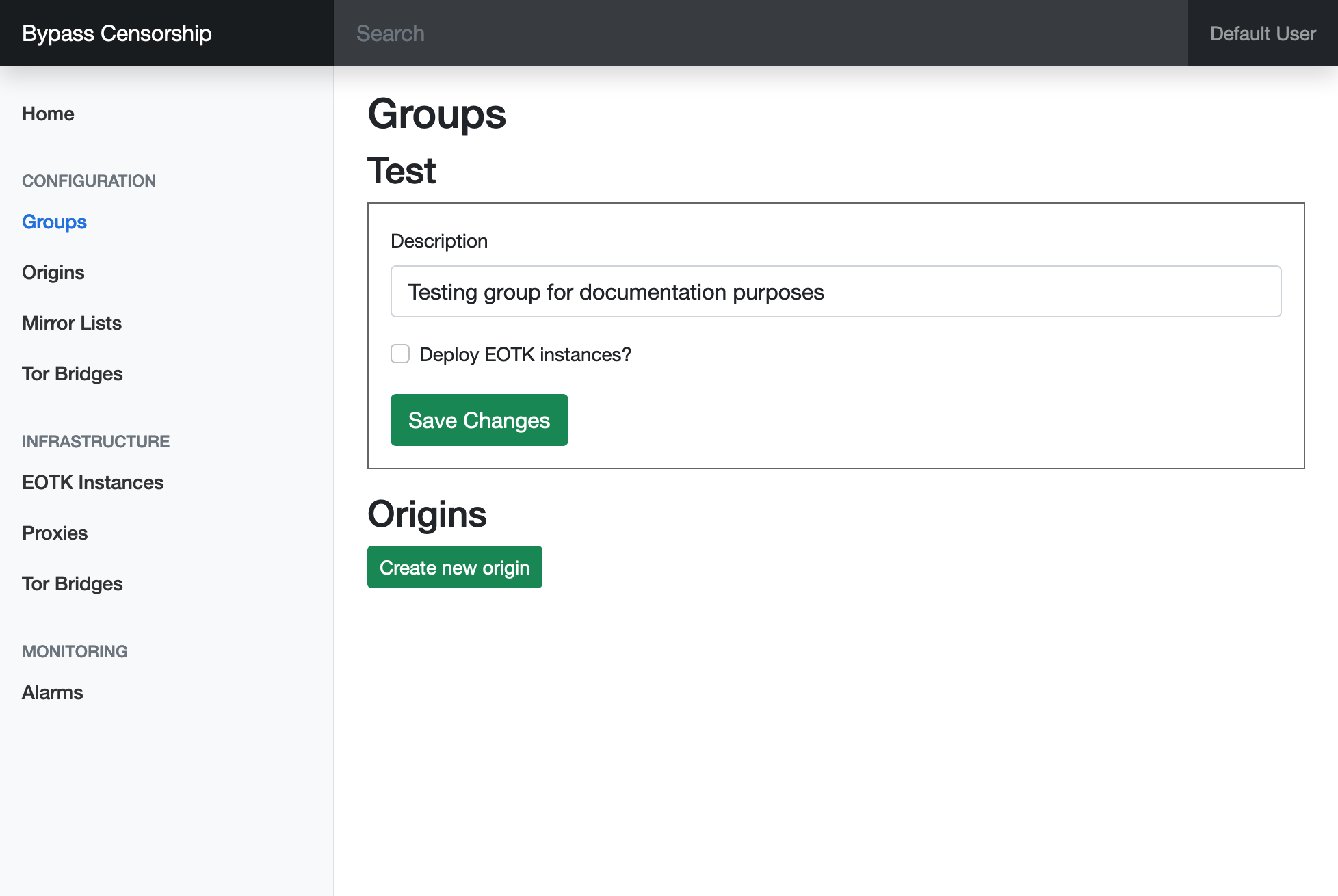Go to Mirror Lists page
The height and width of the screenshot is (896, 1338).
72,323
